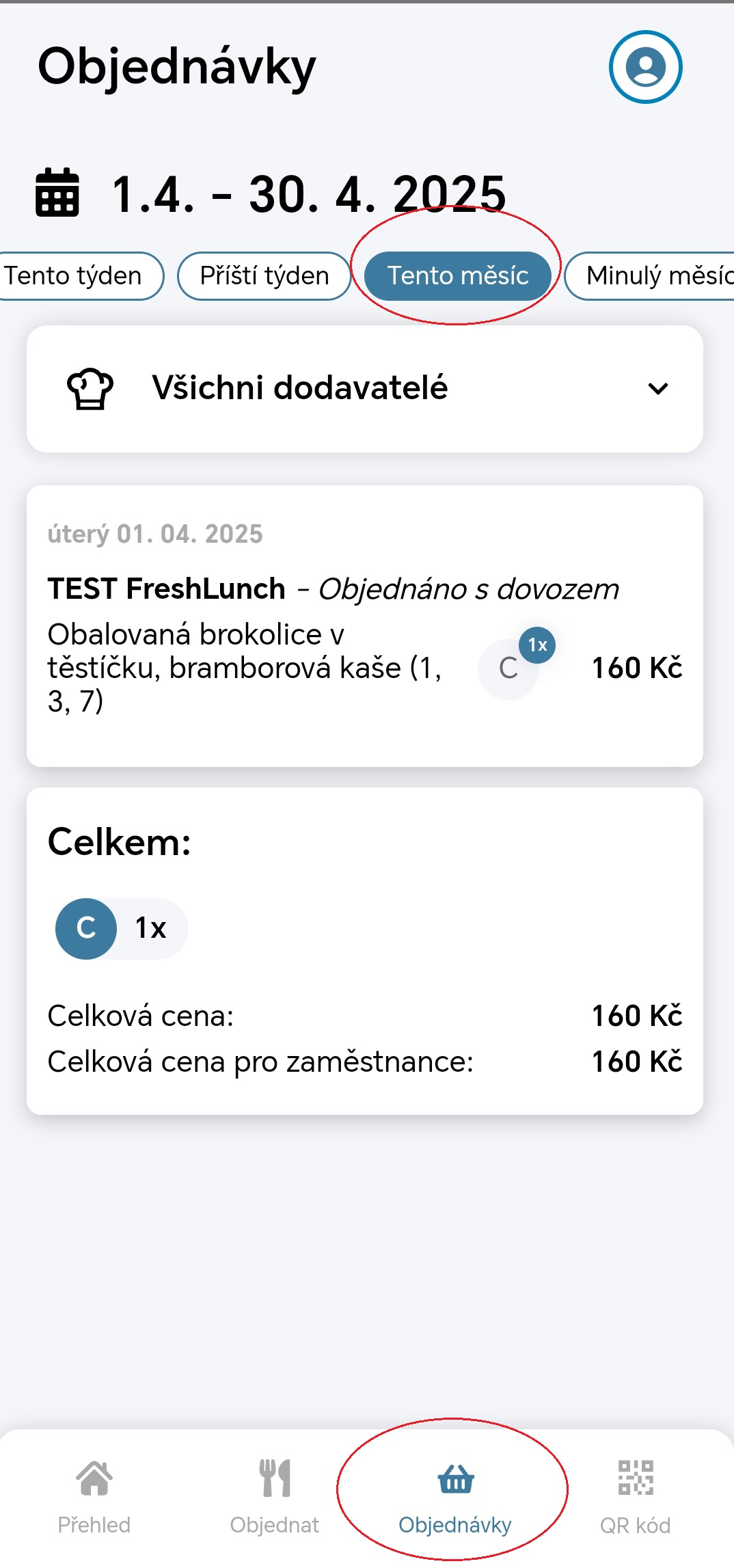734x1568 pixels.
Task: Tap the 1x quantity badge on meal
Action: [x=537, y=645]
